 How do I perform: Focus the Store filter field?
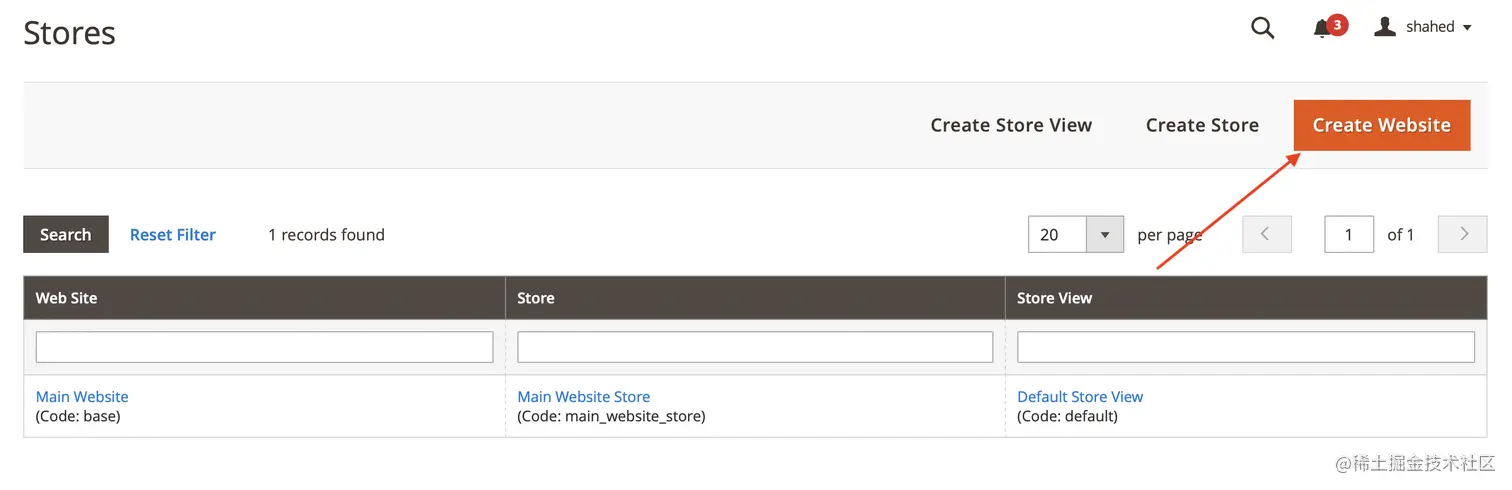(x=755, y=347)
